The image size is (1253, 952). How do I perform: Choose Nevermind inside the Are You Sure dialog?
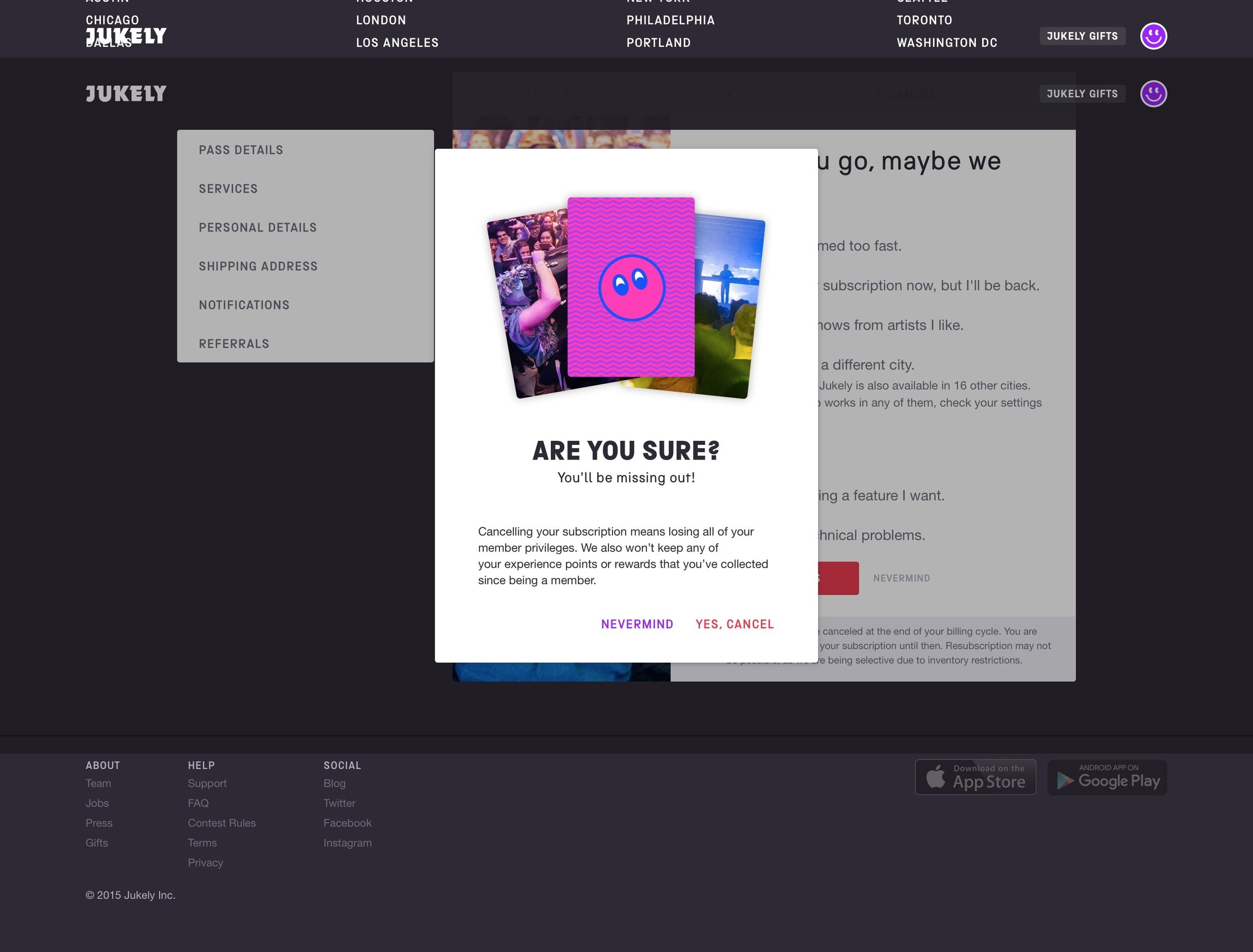(x=637, y=624)
